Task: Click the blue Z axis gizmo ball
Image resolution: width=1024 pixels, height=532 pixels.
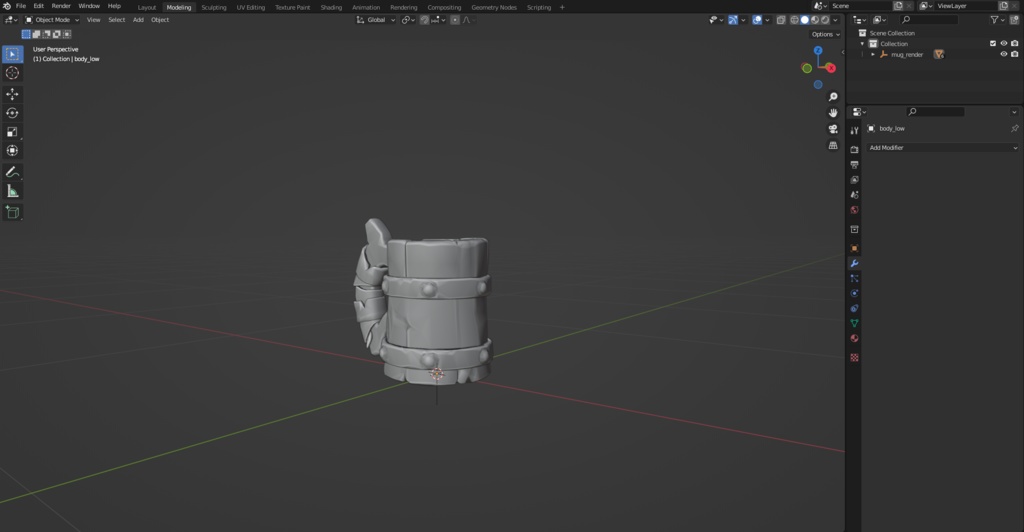Action: pyautogui.click(x=818, y=50)
